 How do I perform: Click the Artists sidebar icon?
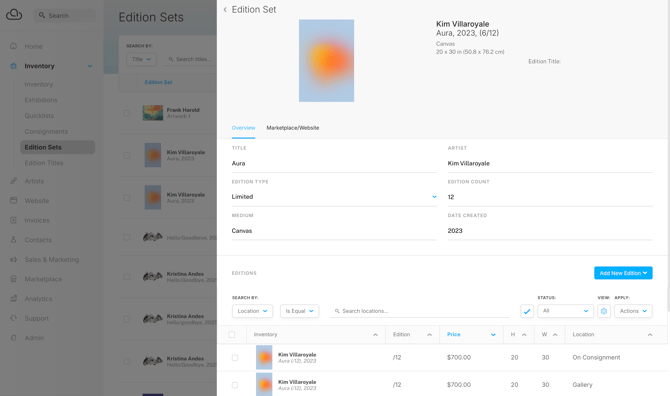pos(14,181)
